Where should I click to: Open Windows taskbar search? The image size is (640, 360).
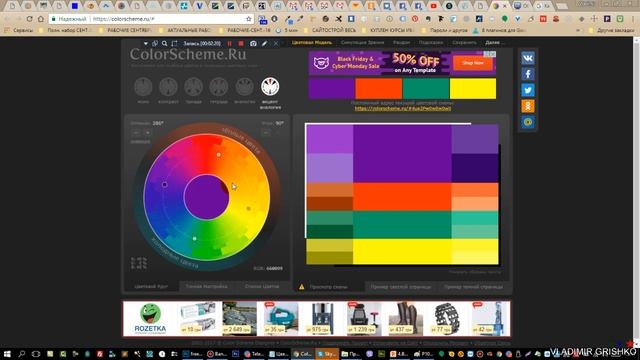coord(21,354)
